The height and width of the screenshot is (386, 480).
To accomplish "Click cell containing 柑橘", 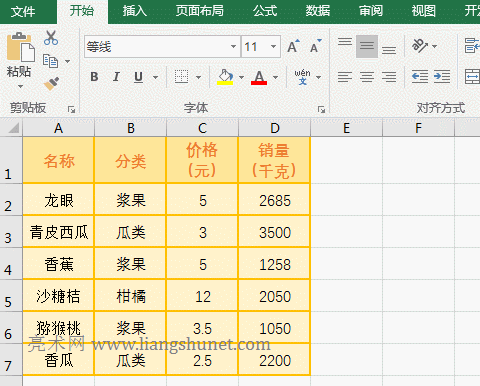I will pos(130,296).
